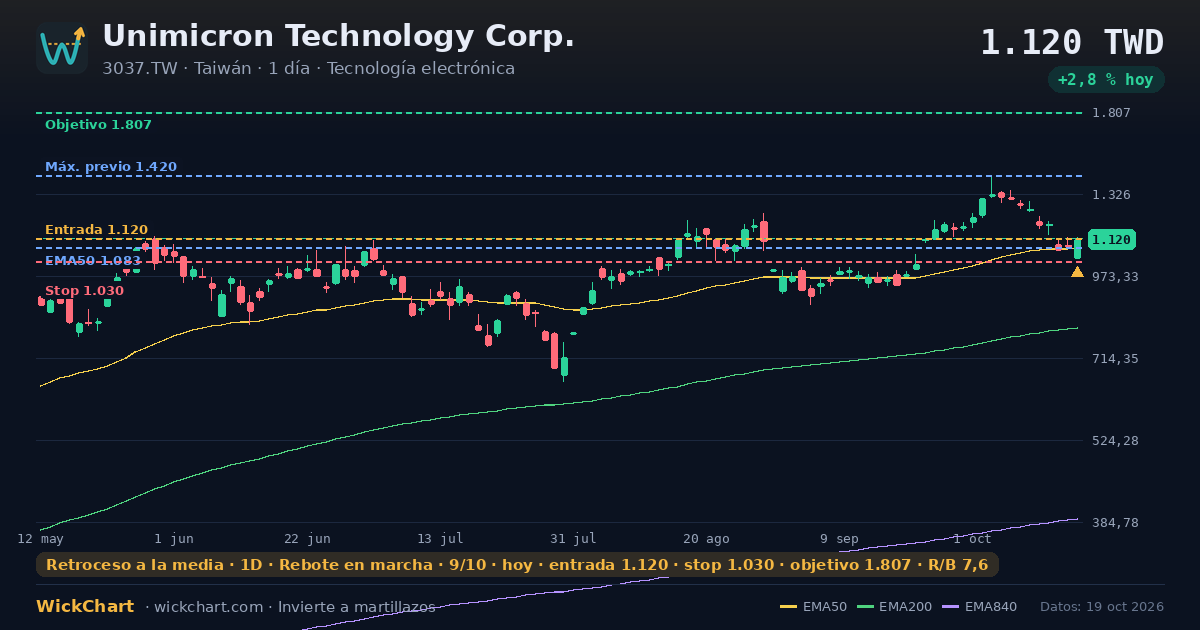Click the Retroceso a la media summary banner
Screen dimensions: 1200x630
tap(517, 565)
